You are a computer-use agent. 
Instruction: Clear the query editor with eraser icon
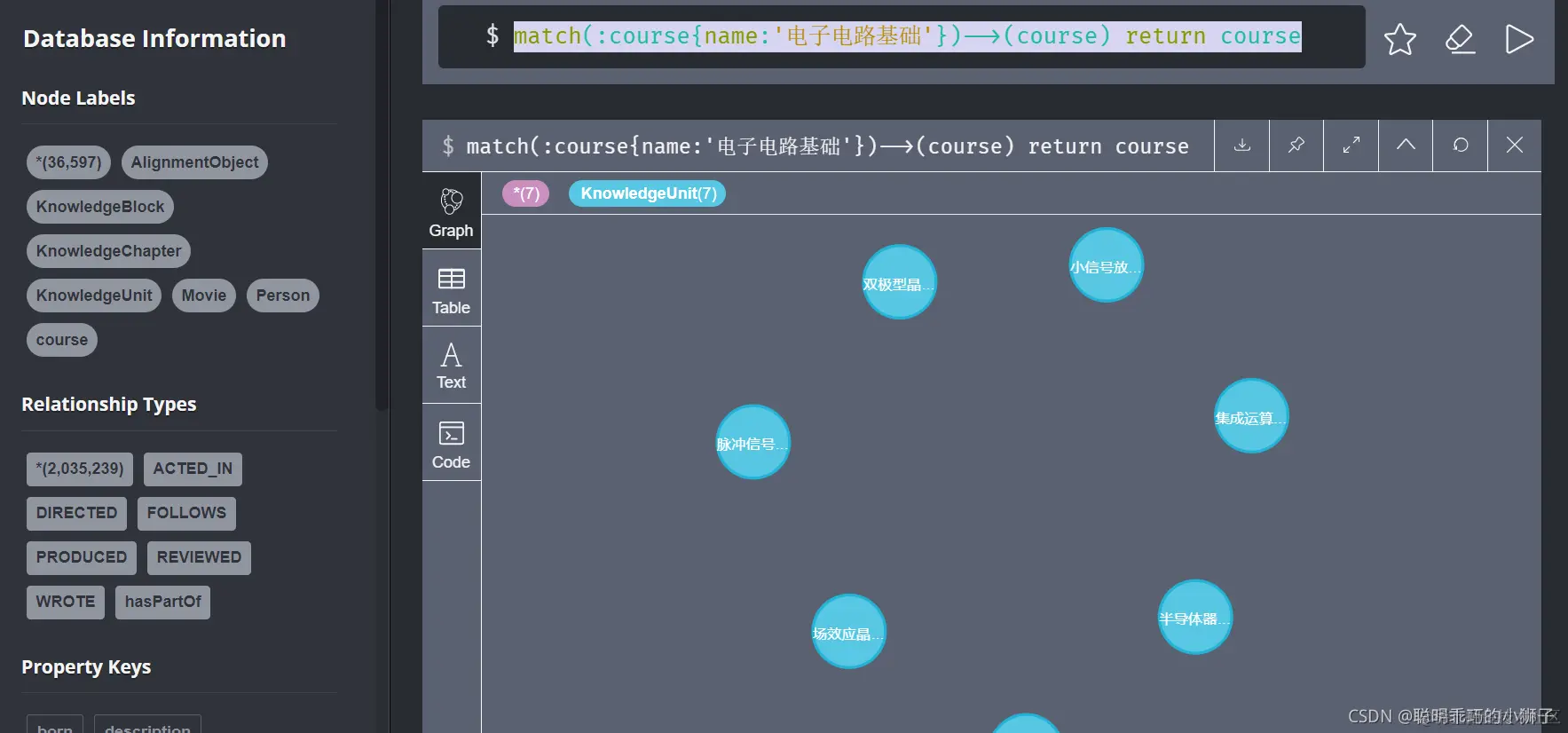pos(1460,39)
